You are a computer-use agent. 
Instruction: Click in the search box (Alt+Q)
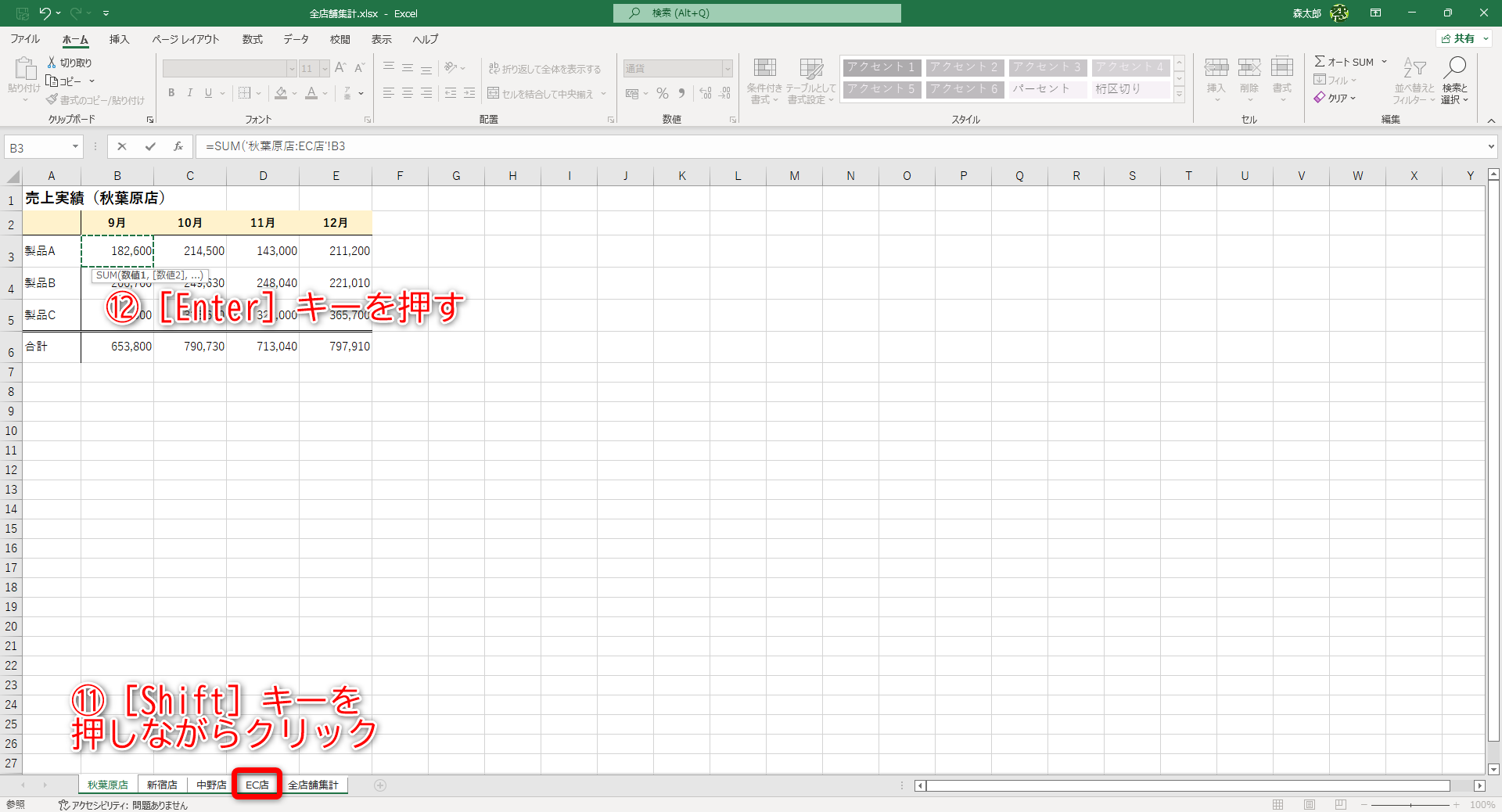(757, 13)
